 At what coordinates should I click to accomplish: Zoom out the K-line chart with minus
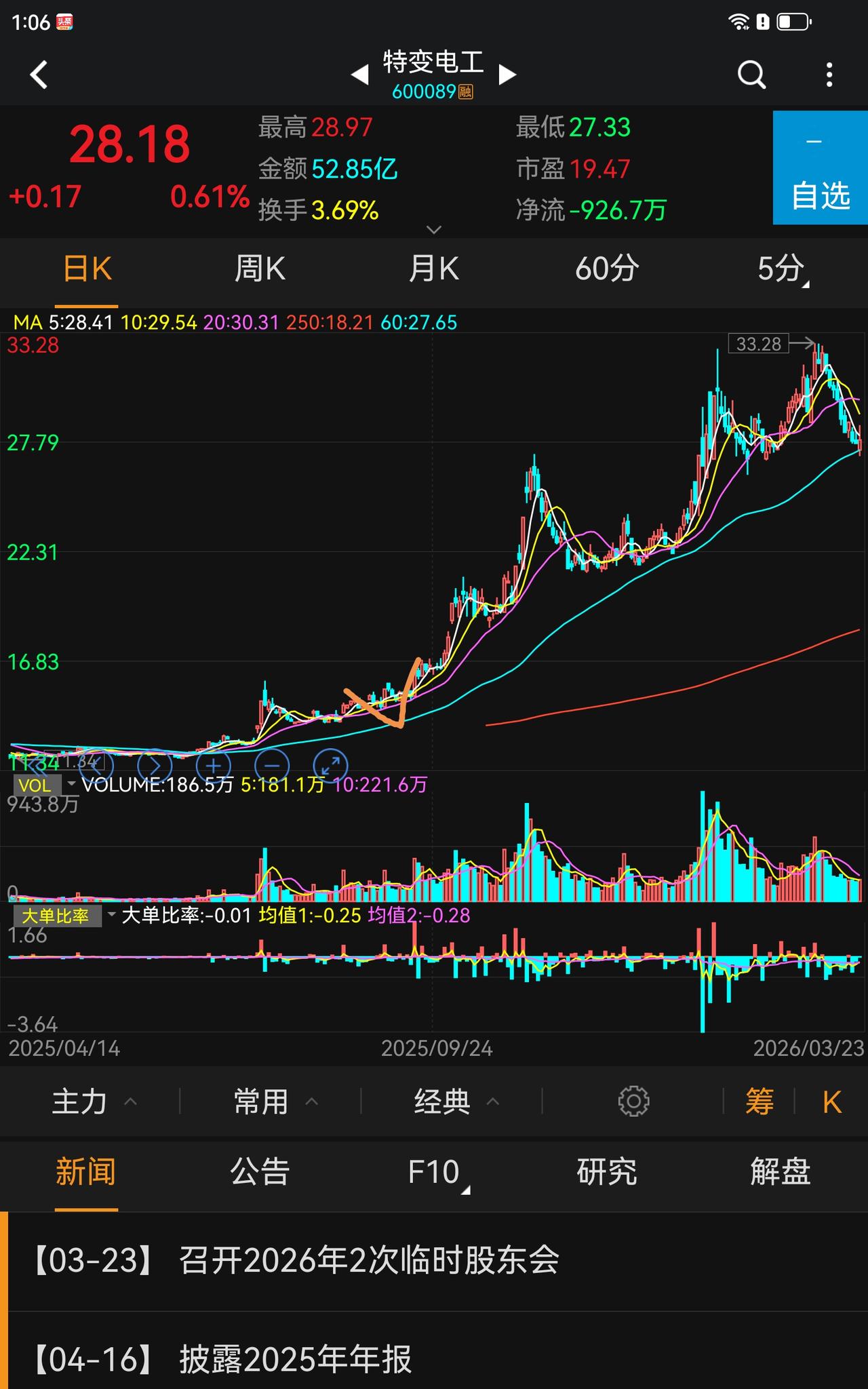point(272,766)
